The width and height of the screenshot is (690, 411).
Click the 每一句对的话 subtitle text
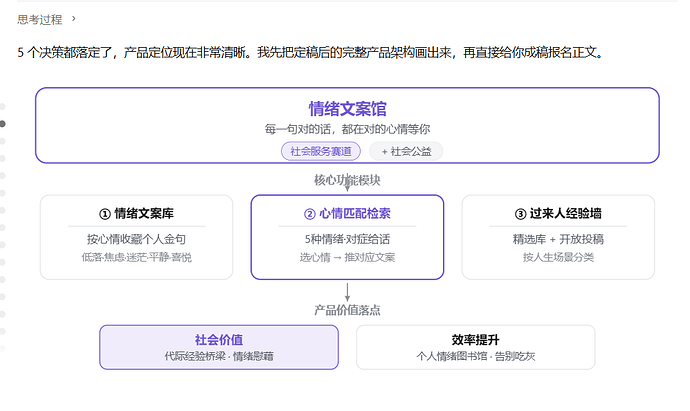[347, 129]
